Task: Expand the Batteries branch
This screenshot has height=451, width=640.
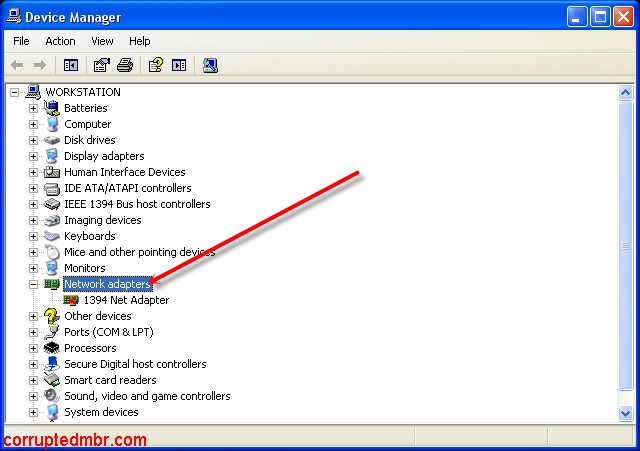Action: click(x=33, y=108)
